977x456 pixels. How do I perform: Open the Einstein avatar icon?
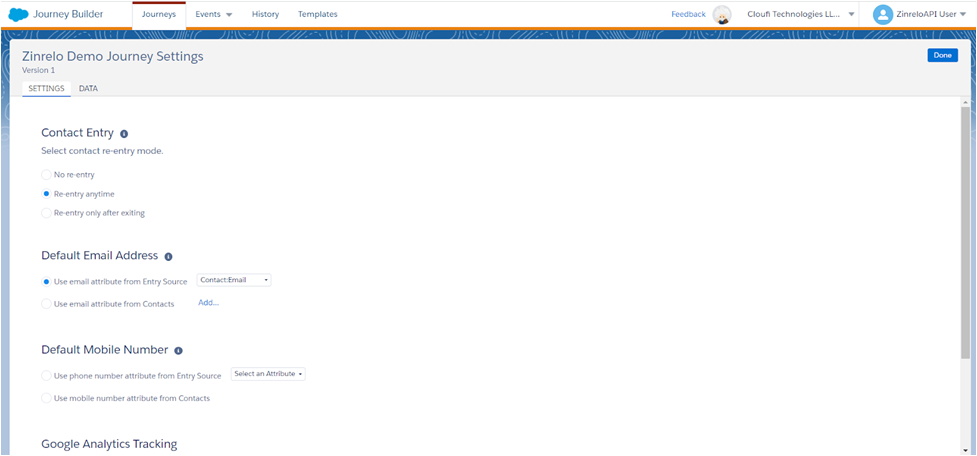pyautogui.click(x=722, y=14)
